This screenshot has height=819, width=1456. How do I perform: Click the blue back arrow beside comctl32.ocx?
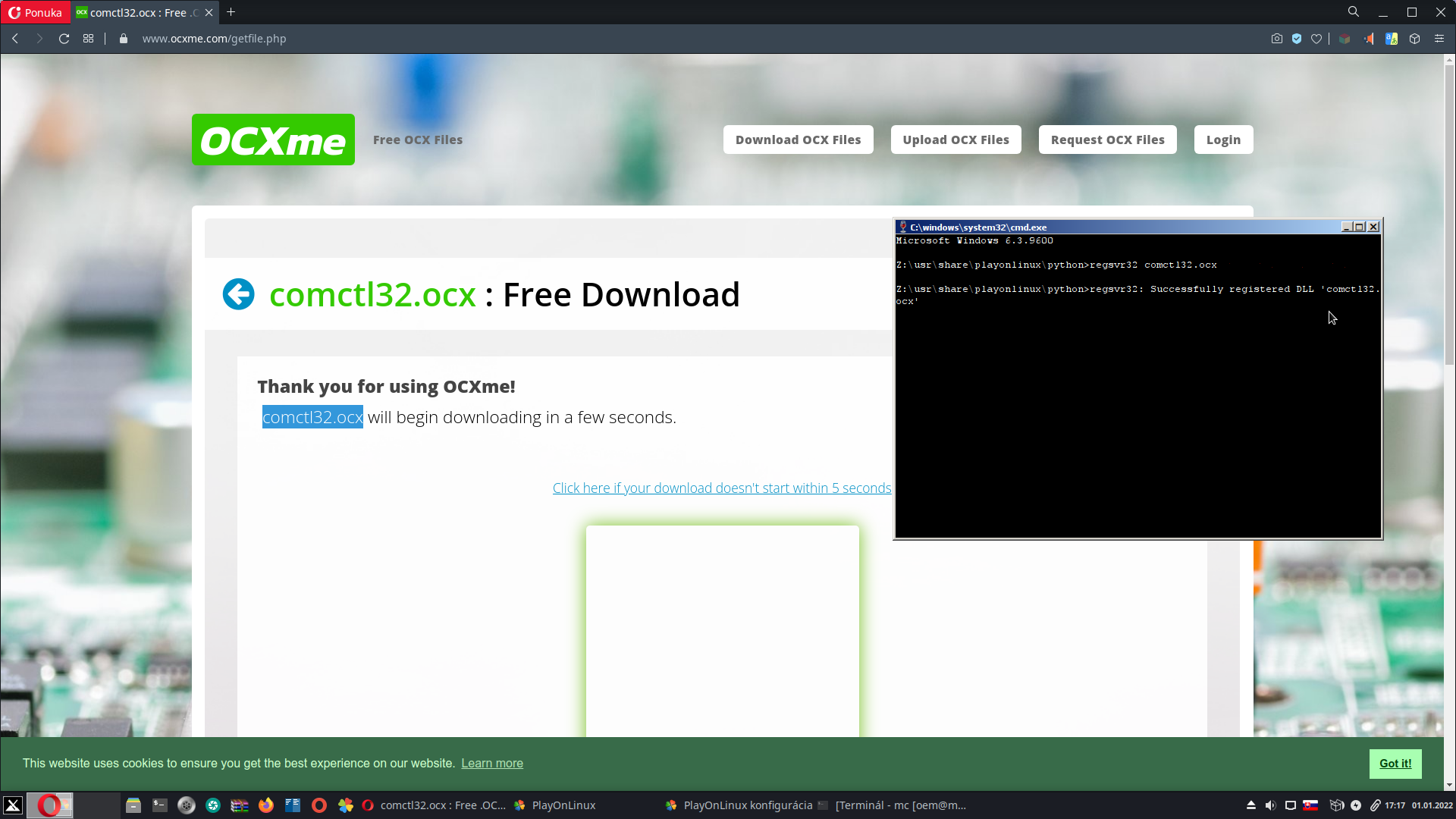click(238, 294)
